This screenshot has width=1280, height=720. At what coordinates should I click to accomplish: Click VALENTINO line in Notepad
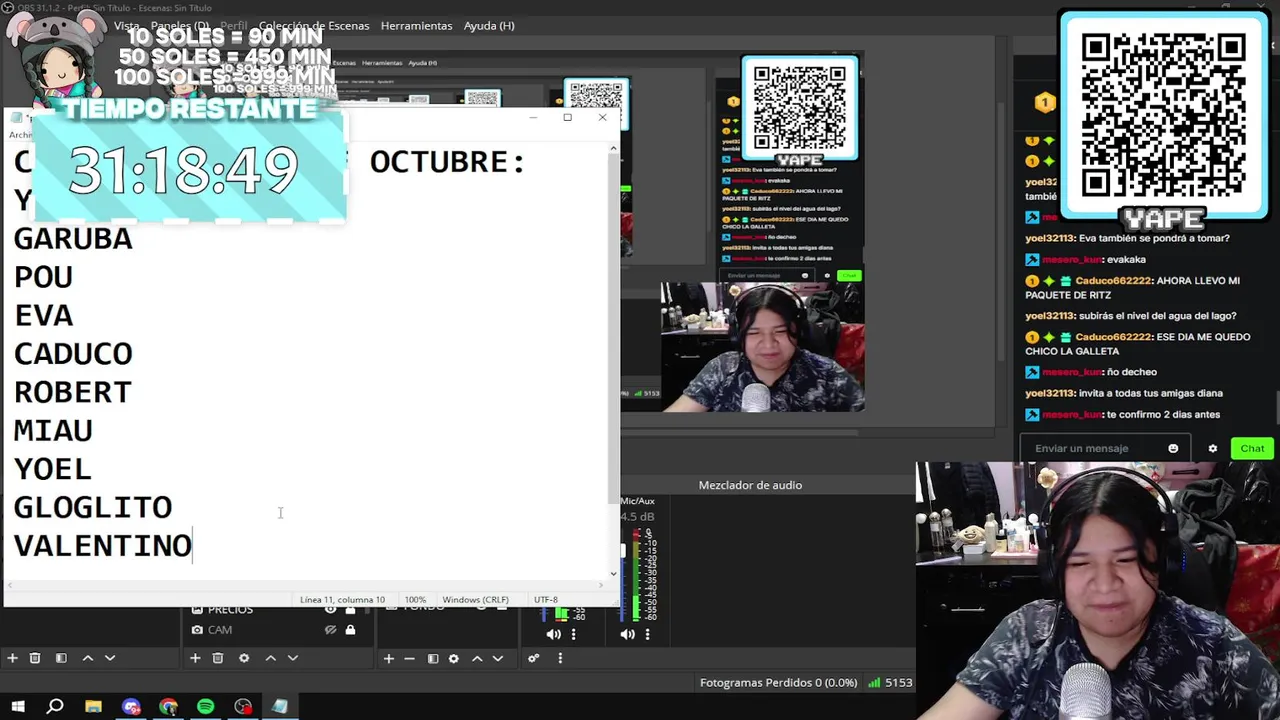click(x=102, y=546)
